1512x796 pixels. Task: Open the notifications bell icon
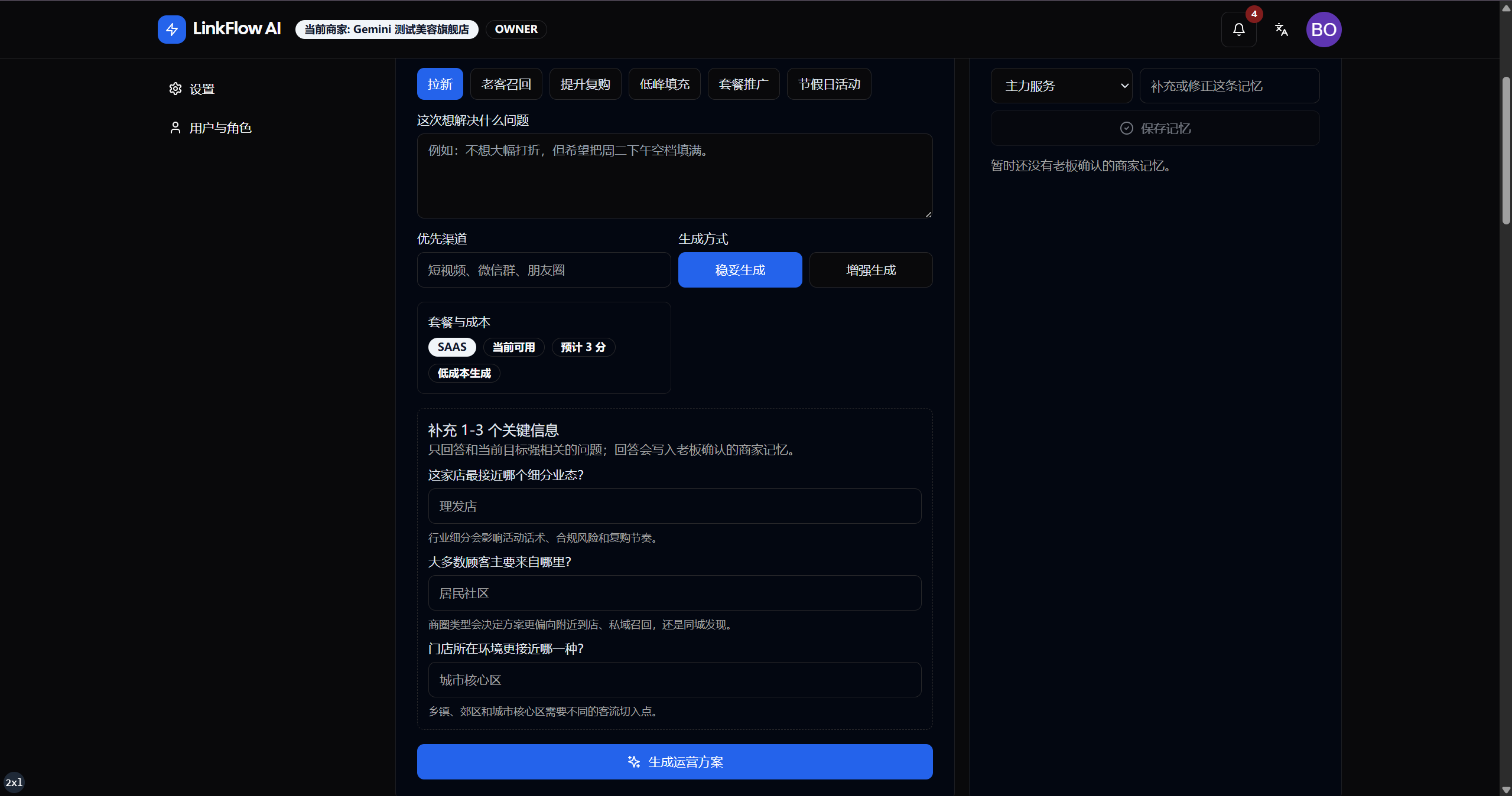[1238, 30]
